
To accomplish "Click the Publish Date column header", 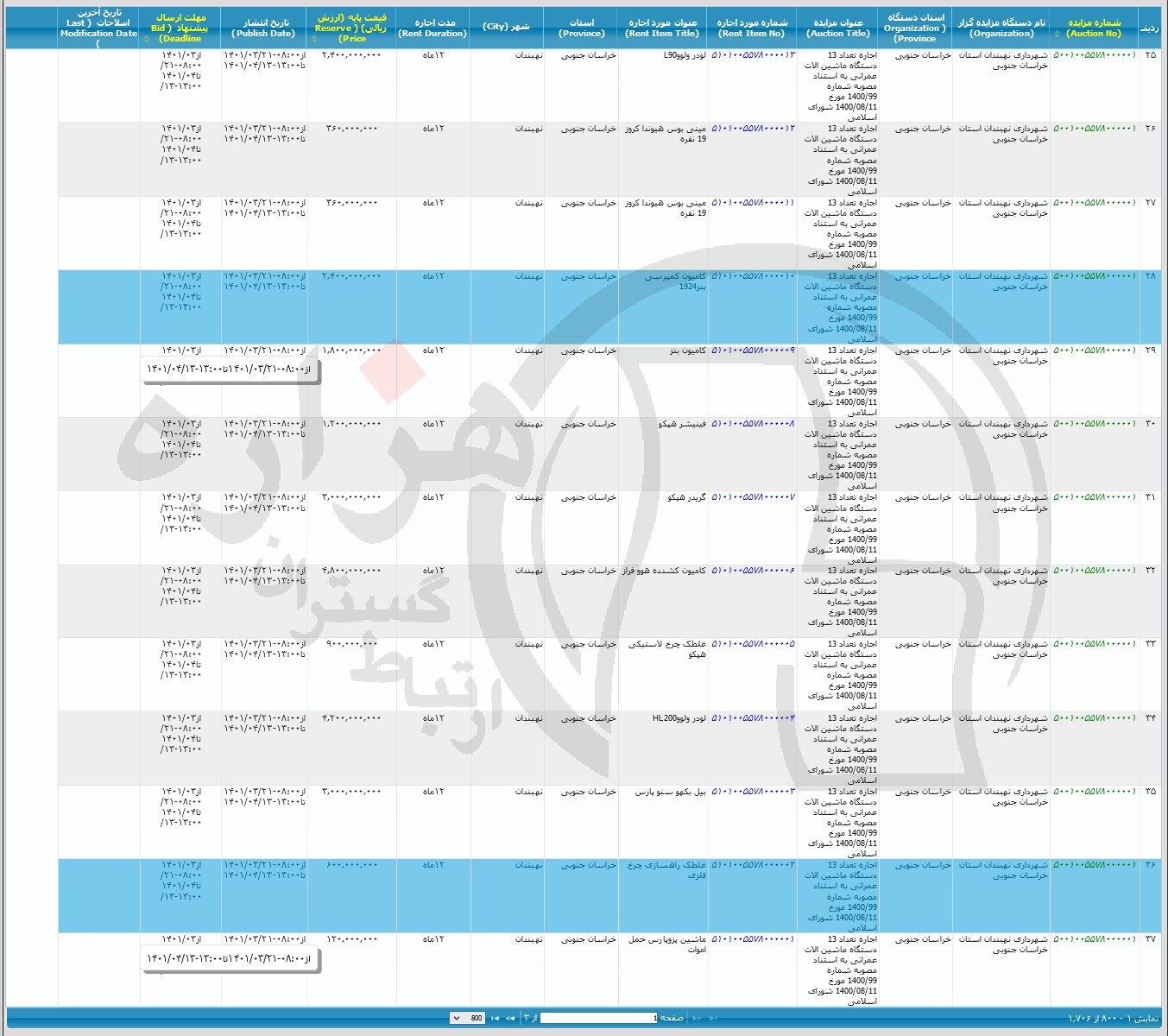I will [264, 28].
